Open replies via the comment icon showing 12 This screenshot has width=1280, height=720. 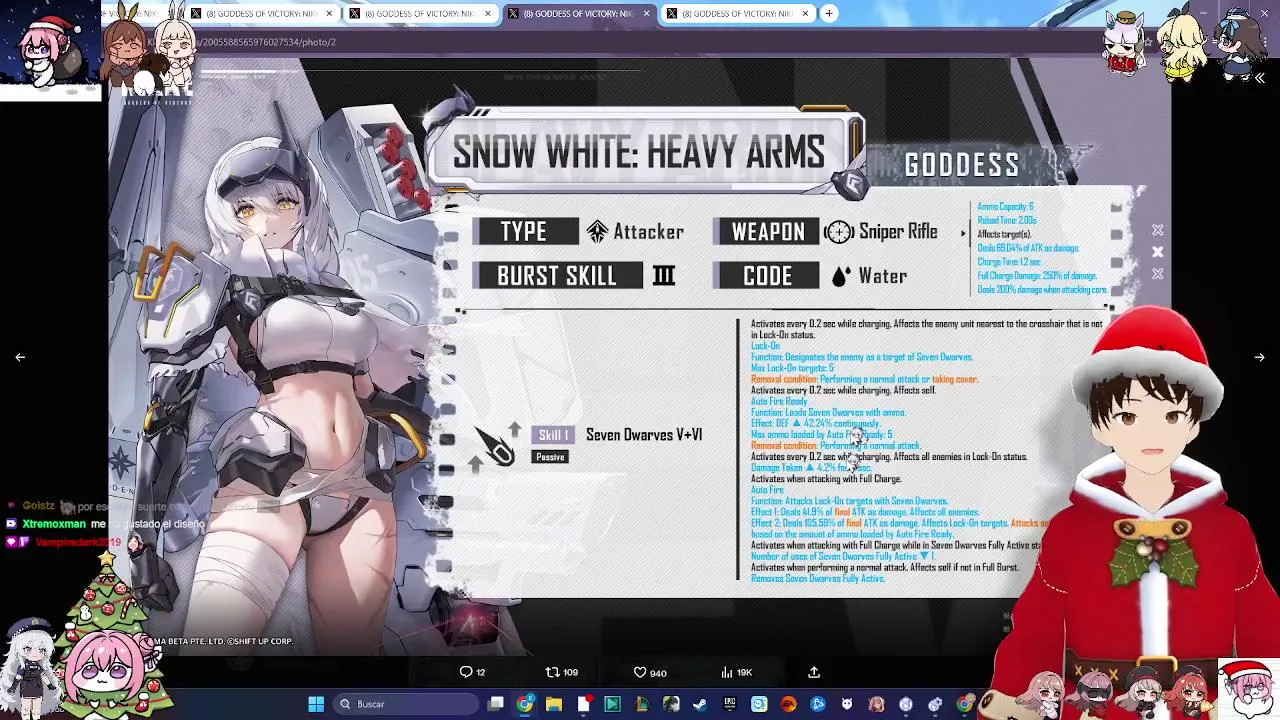point(472,672)
